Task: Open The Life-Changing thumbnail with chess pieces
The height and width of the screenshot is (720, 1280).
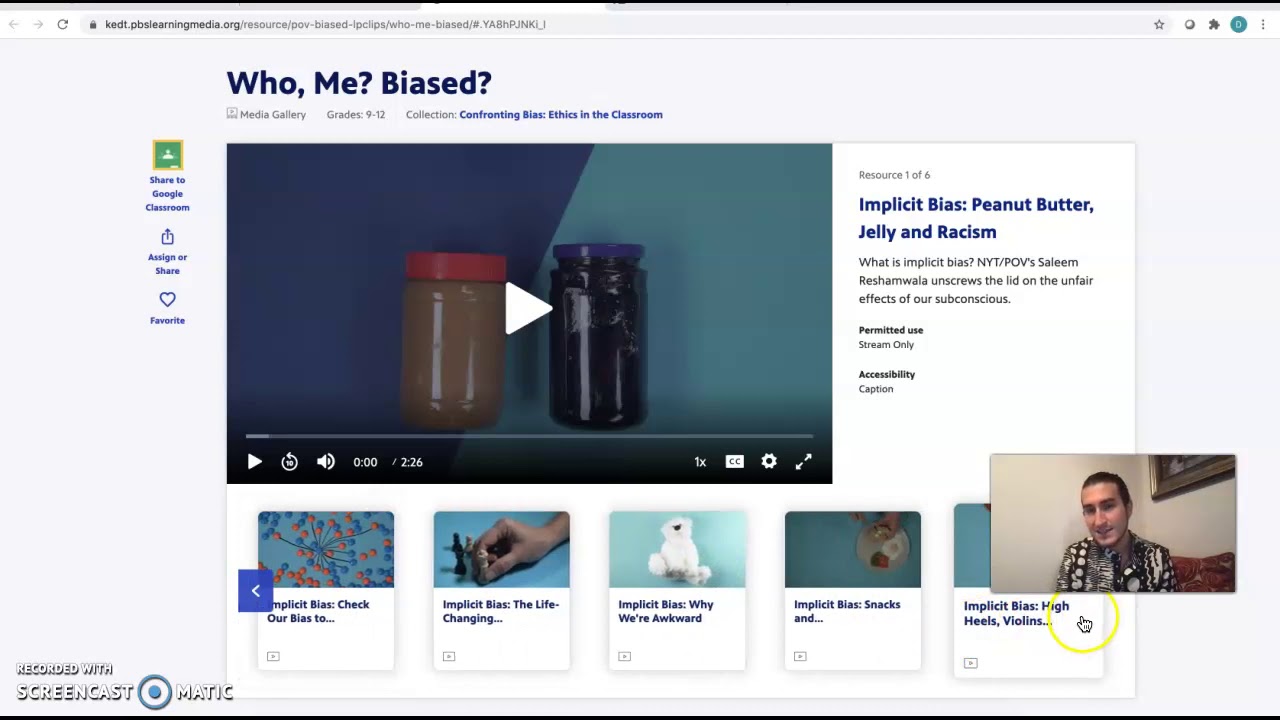Action: tap(501, 549)
